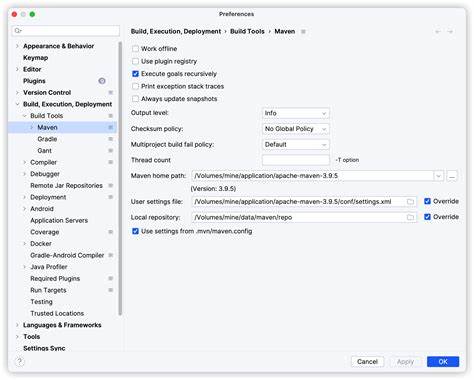Screen dimensions: 474x380
Task: Open the Checksum policy dropdown
Action: [296, 129]
